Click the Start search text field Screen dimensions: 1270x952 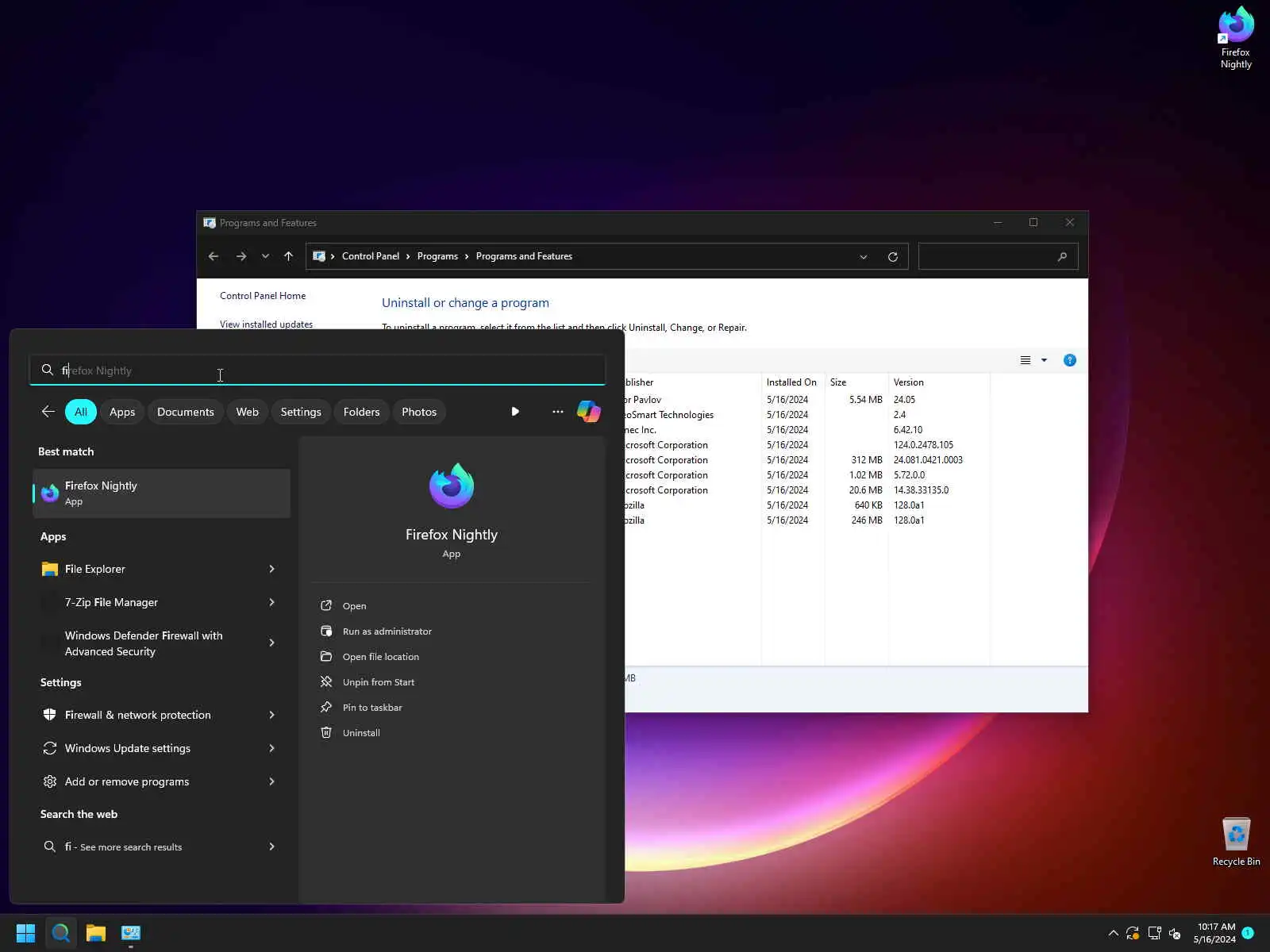click(x=317, y=370)
